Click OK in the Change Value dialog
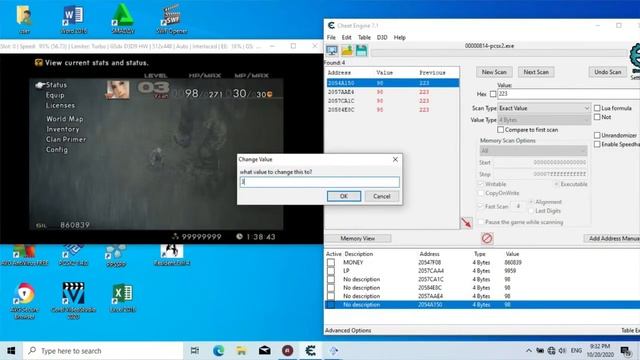Image resolution: width=640 pixels, height=360 pixels. (x=344, y=196)
